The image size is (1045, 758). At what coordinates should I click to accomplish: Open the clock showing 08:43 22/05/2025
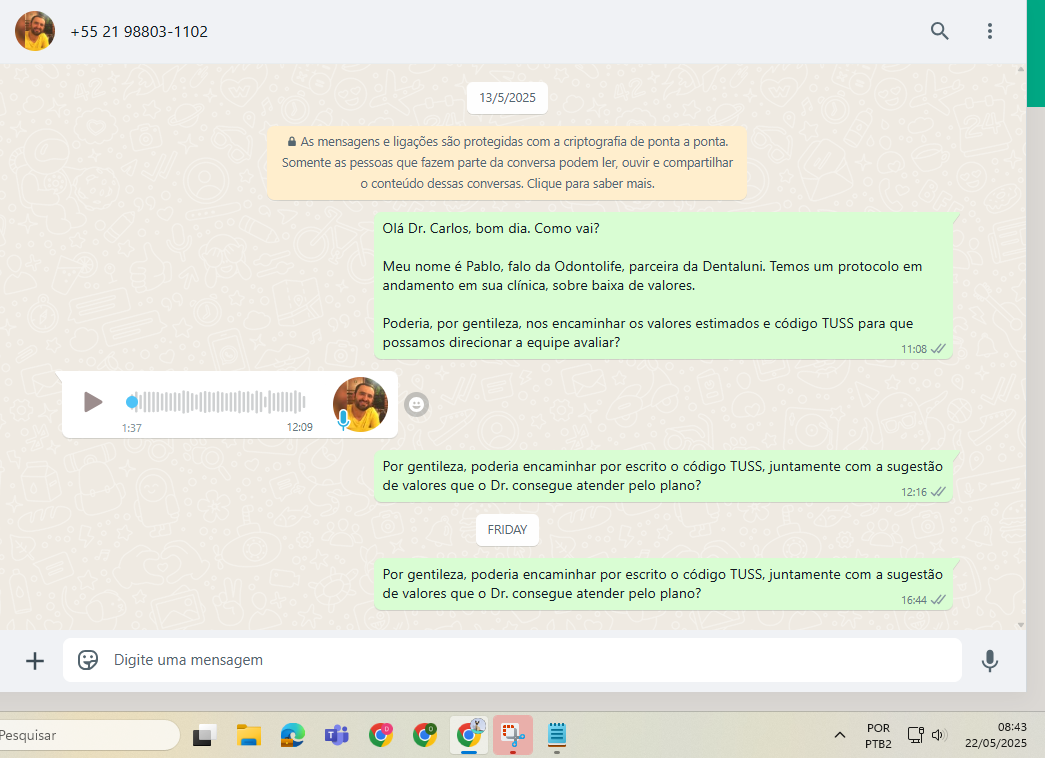996,735
